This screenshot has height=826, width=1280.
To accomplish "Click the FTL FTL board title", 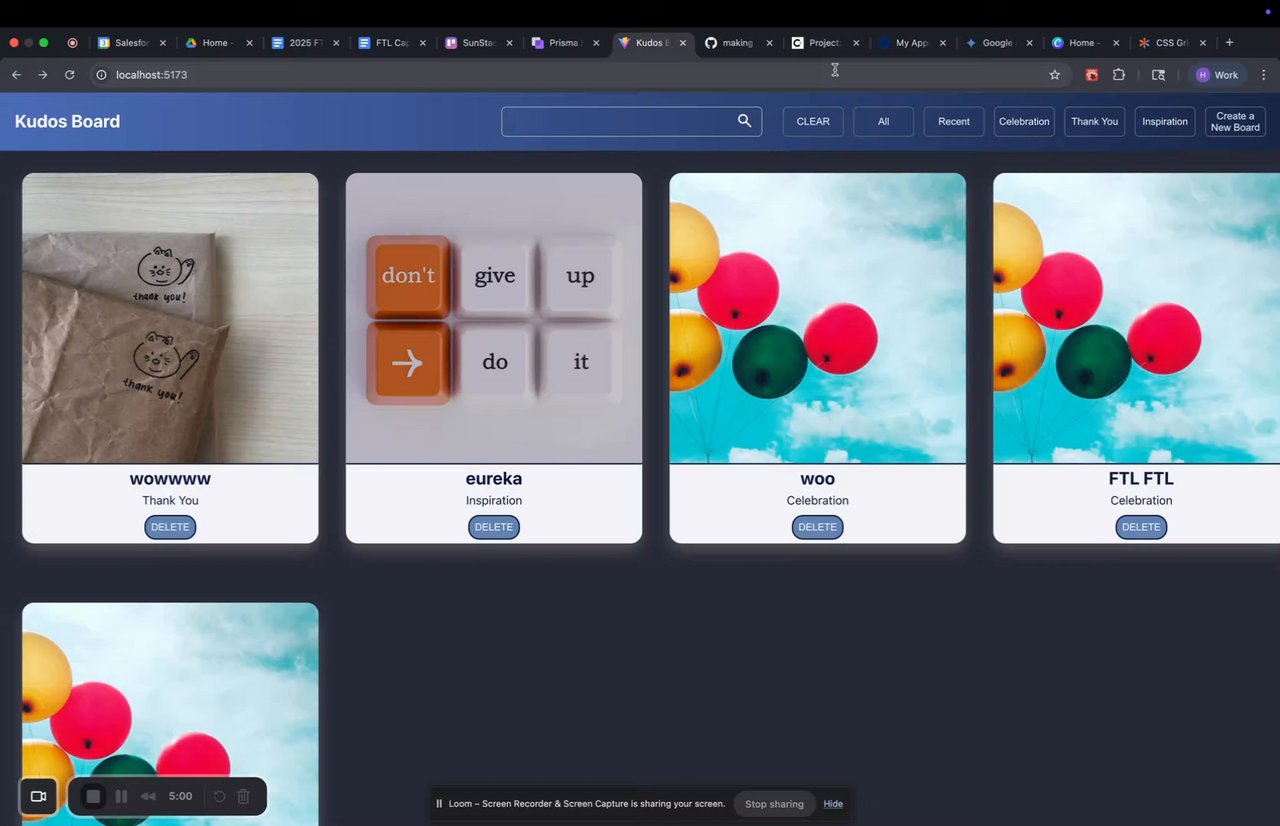I will tap(1141, 479).
